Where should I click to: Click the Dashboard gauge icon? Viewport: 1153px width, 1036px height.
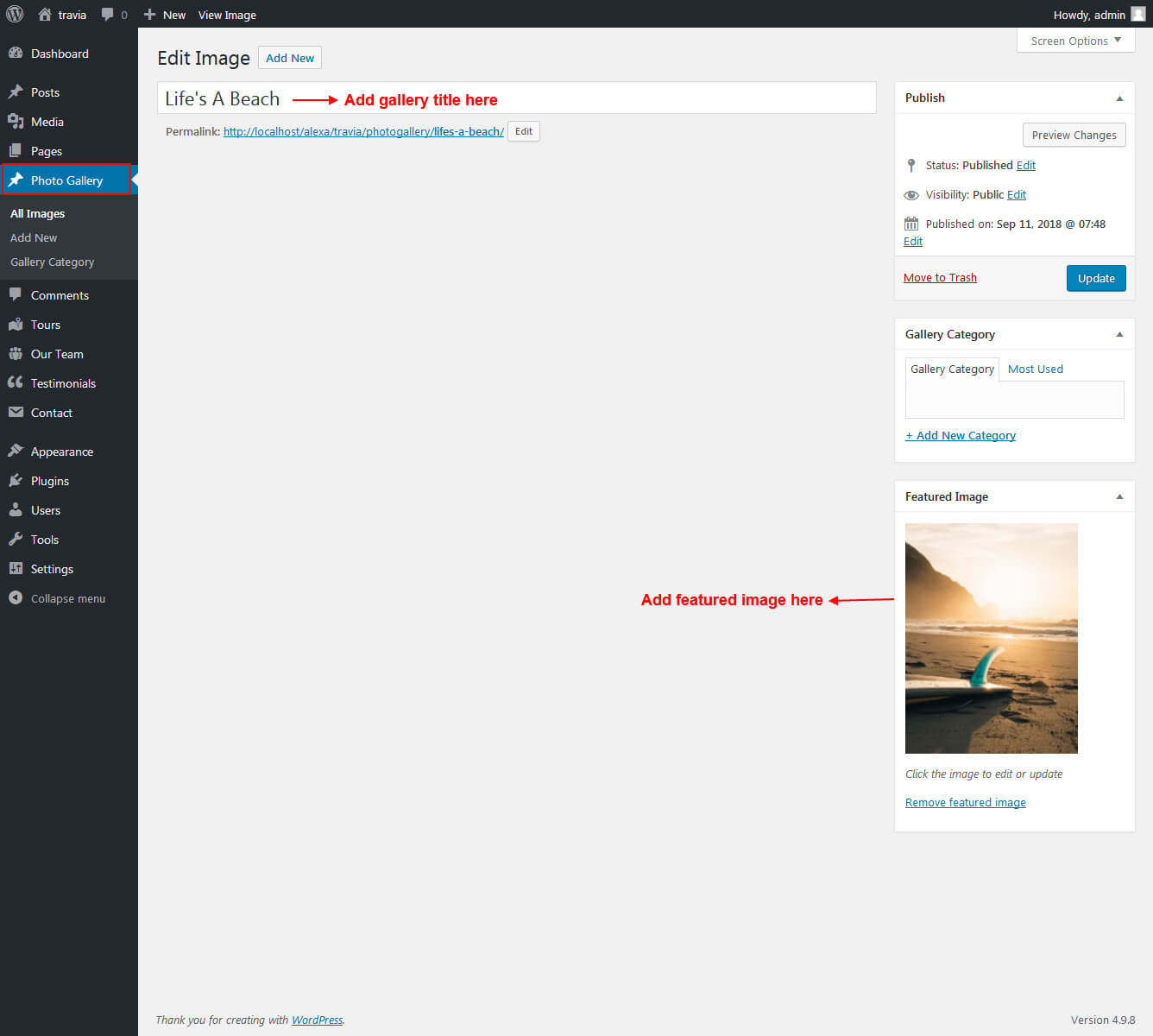(x=16, y=54)
